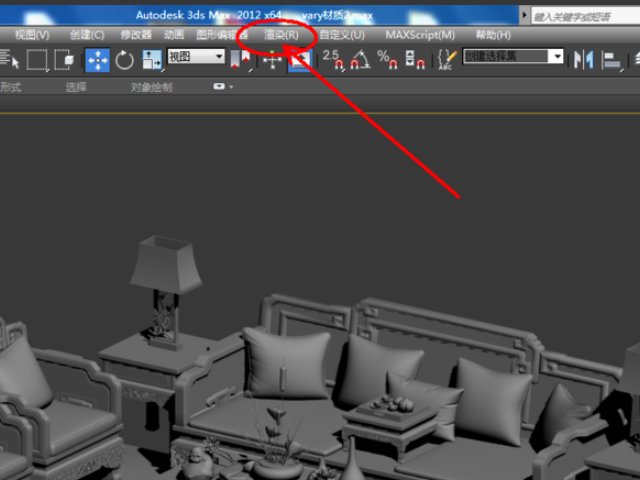Select the Scale transform tool

pos(152,60)
